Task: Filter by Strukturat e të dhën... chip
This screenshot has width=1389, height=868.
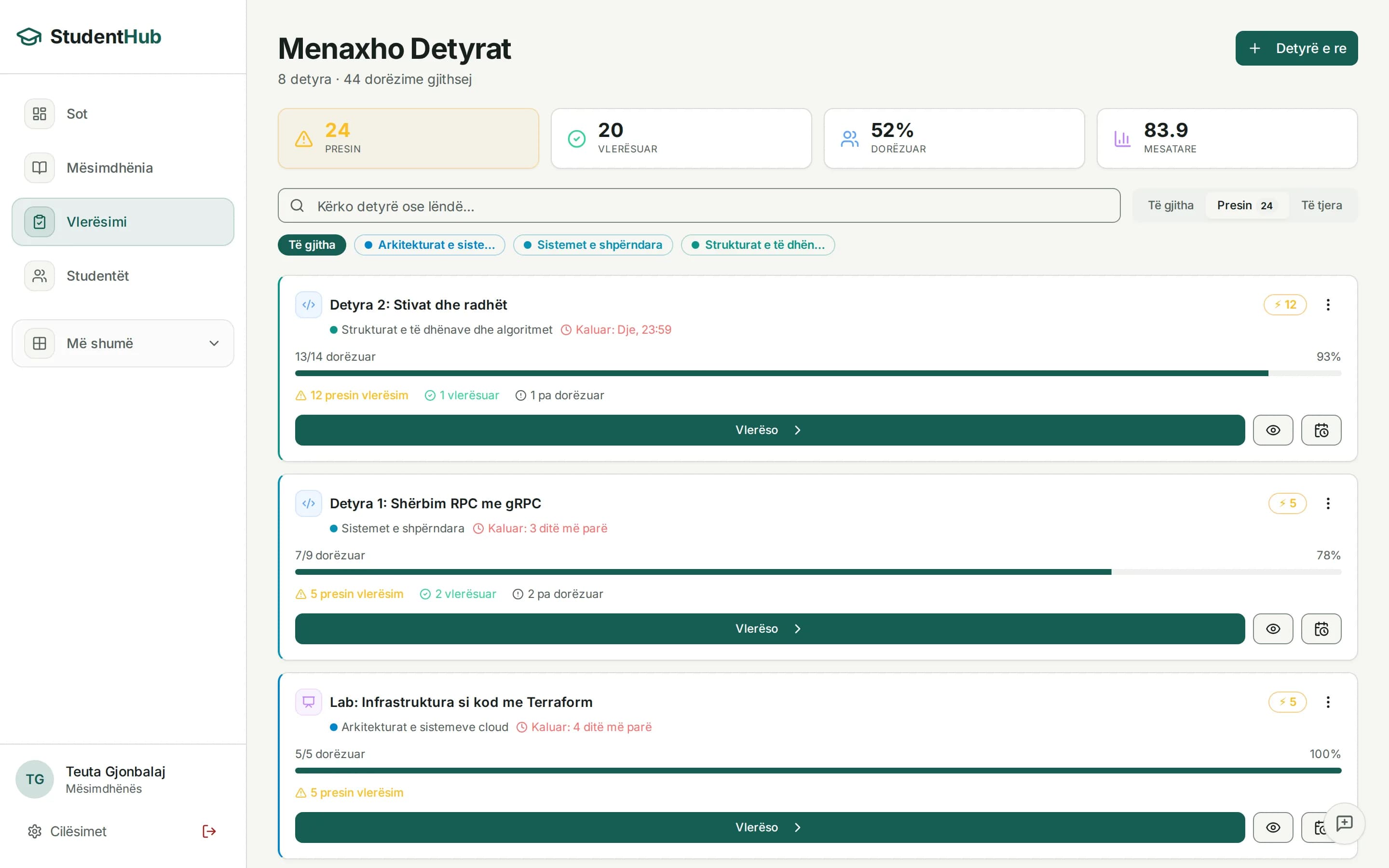Action: point(758,244)
